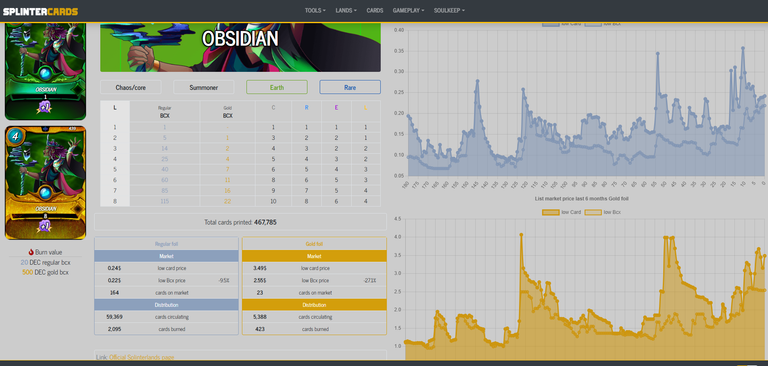Expand the Lands dropdown menu
This screenshot has height=366, width=768.
pos(346,10)
